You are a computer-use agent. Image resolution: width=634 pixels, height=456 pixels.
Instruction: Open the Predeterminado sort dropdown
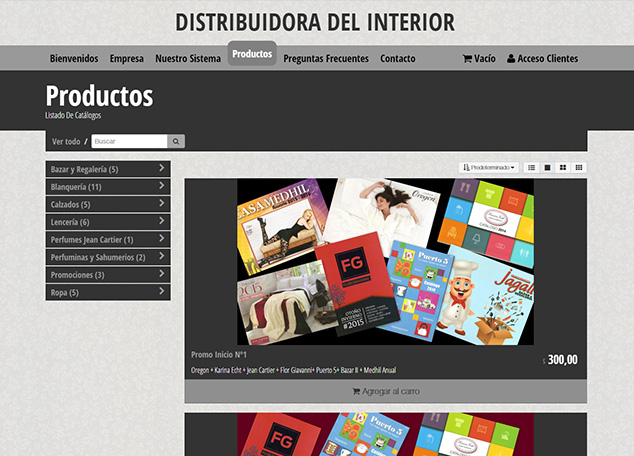point(489,167)
